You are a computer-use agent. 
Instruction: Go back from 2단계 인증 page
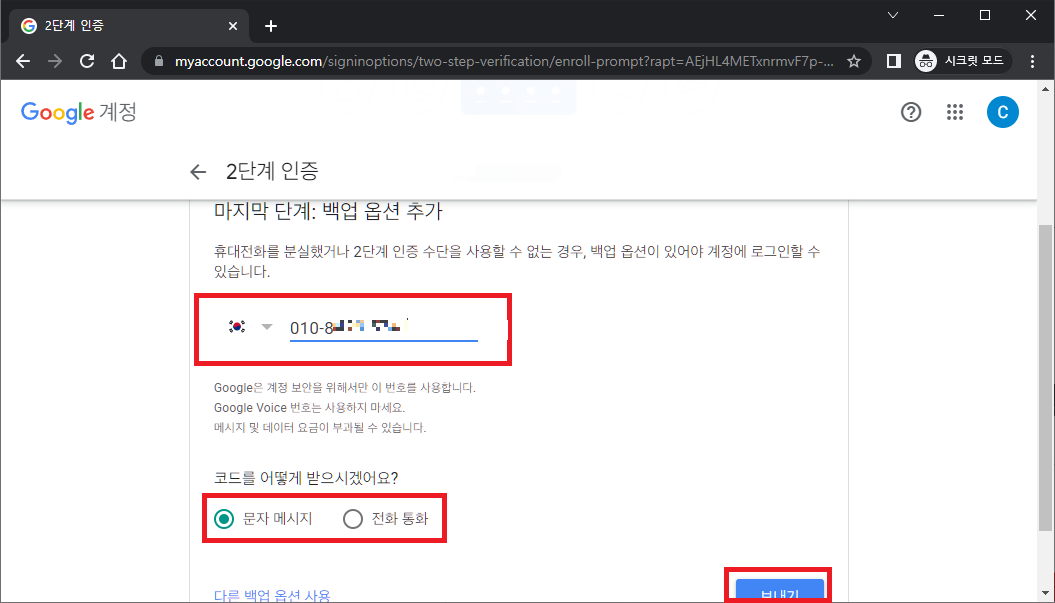point(198,172)
